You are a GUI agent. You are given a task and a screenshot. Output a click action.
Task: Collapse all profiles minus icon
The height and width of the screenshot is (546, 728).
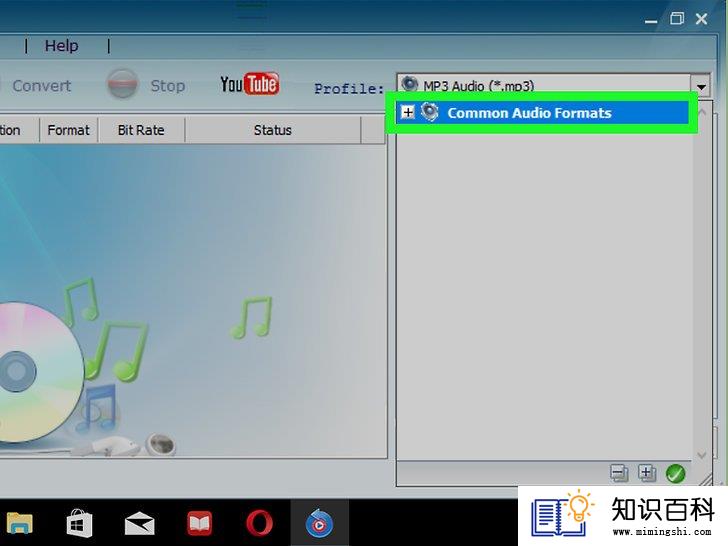[618, 473]
